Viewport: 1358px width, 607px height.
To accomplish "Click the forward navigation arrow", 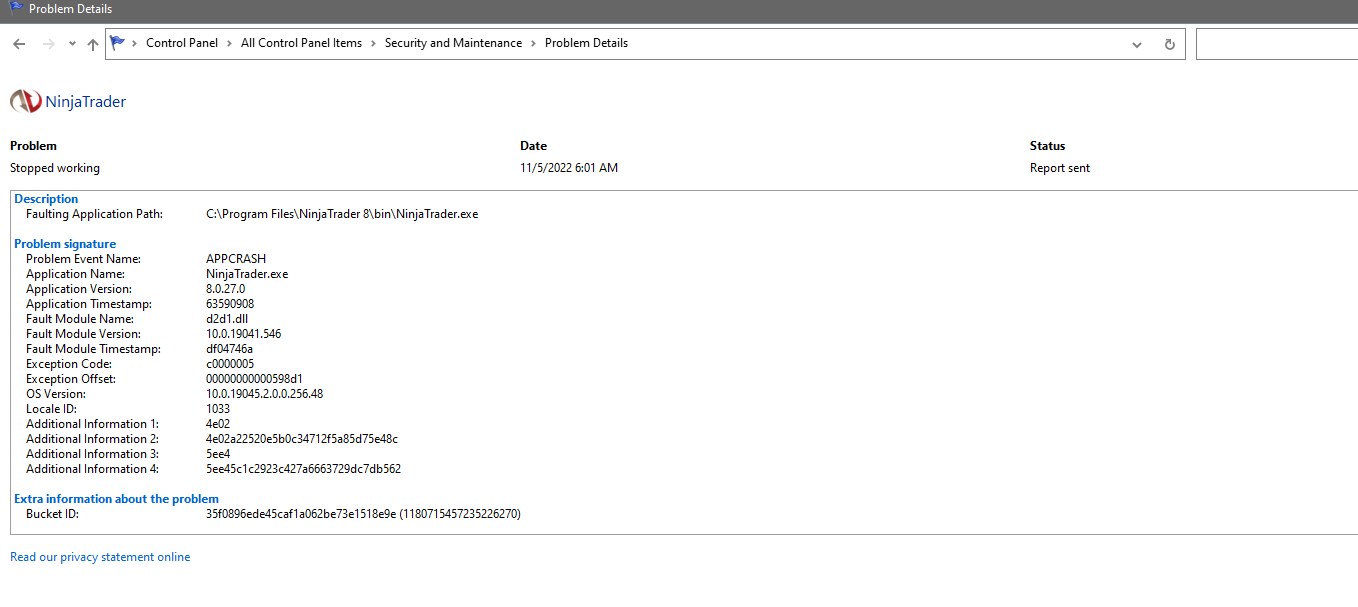I will pyautogui.click(x=48, y=44).
